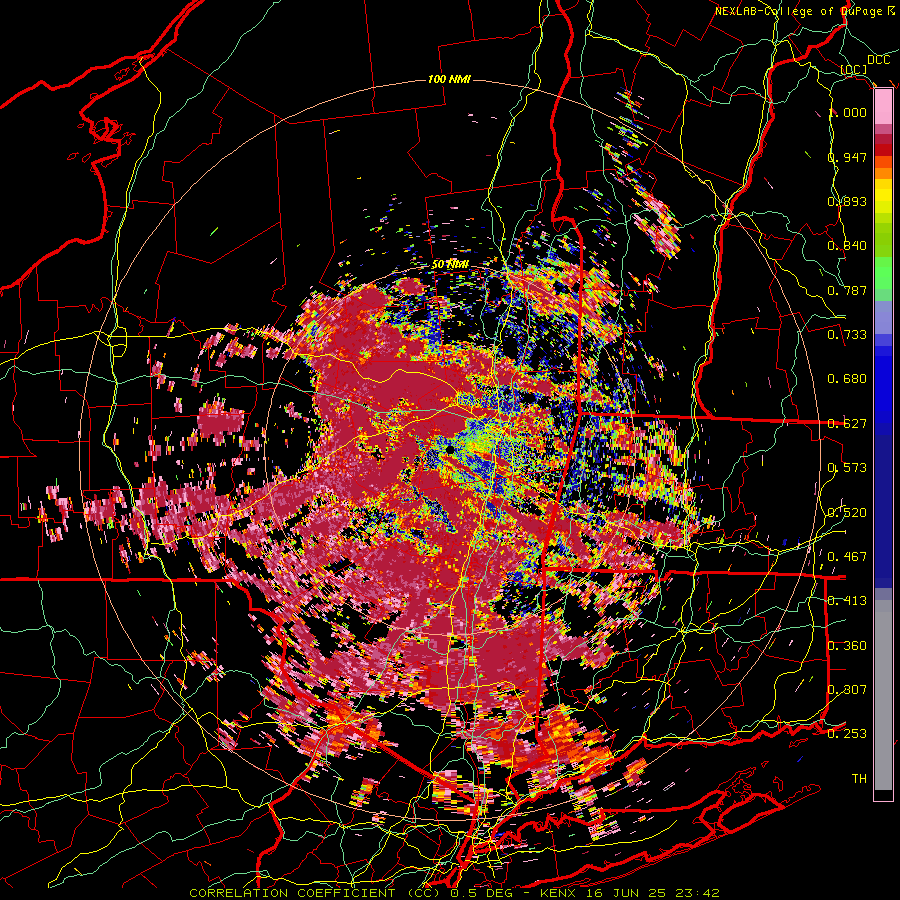The image size is (900, 900).
Task: Click the 0.680 scale value
Action: tap(847, 379)
